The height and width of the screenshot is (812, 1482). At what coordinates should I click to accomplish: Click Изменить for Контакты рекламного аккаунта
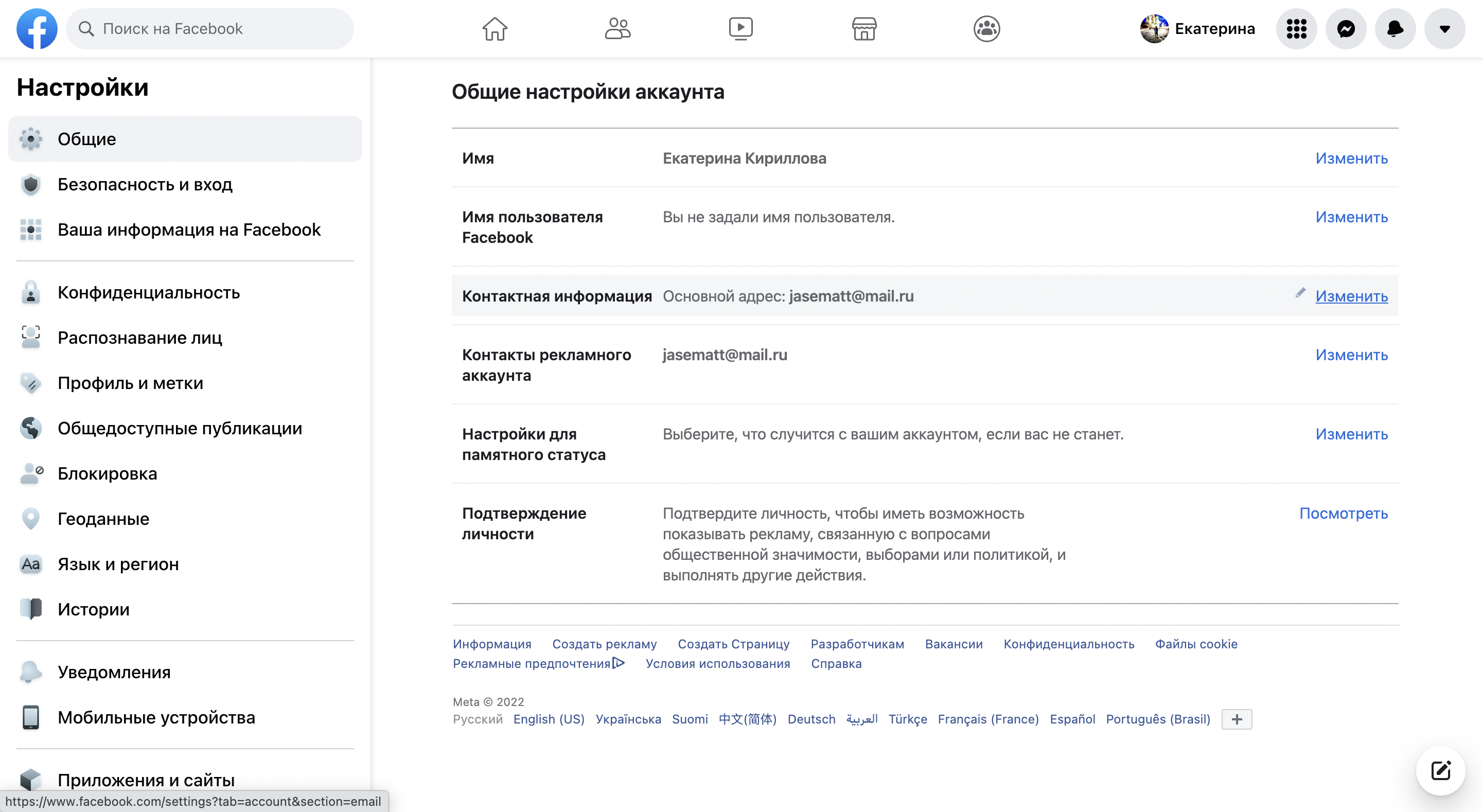coord(1351,355)
